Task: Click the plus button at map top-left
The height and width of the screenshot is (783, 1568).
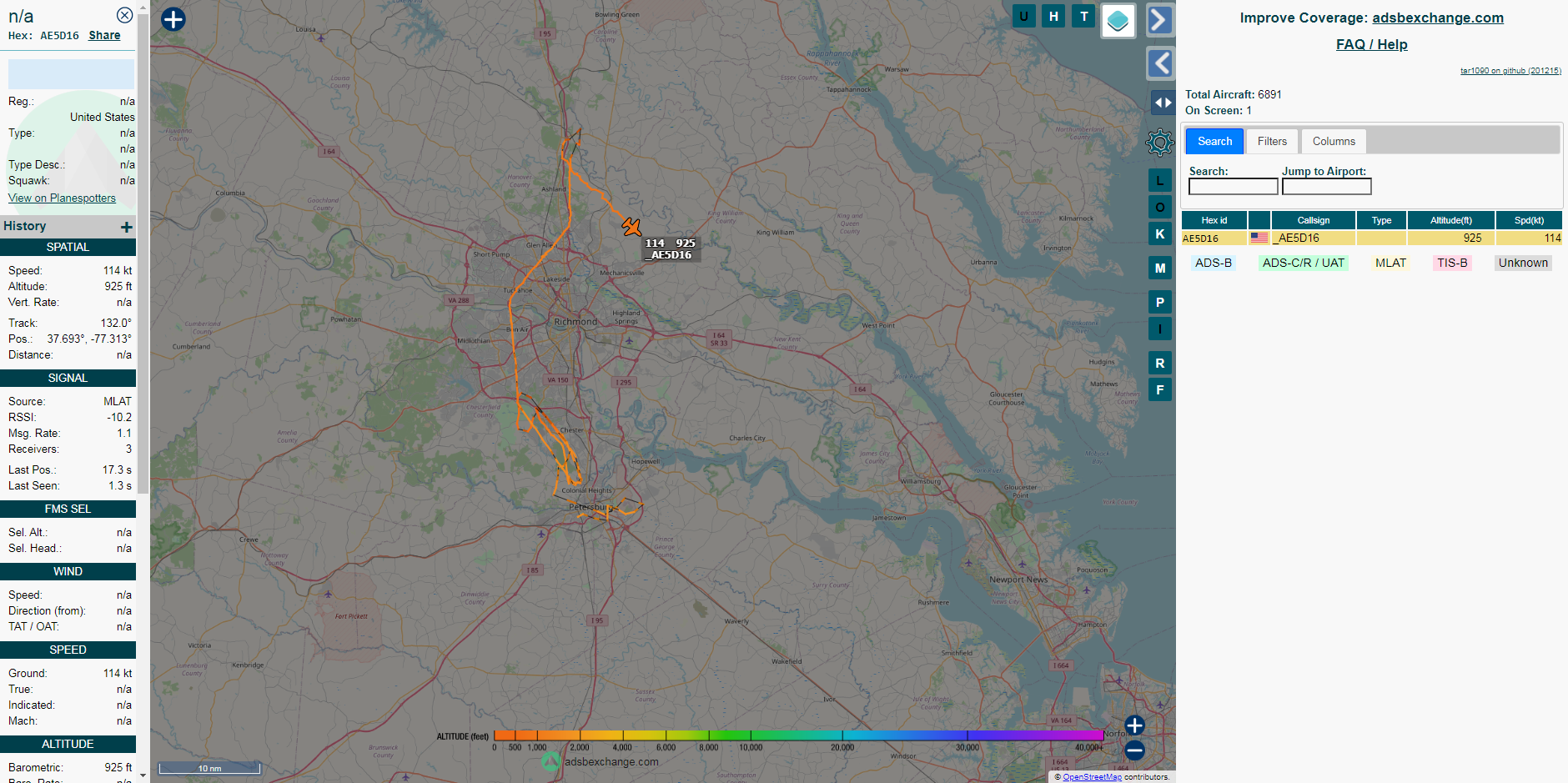Action: pos(173,19)
